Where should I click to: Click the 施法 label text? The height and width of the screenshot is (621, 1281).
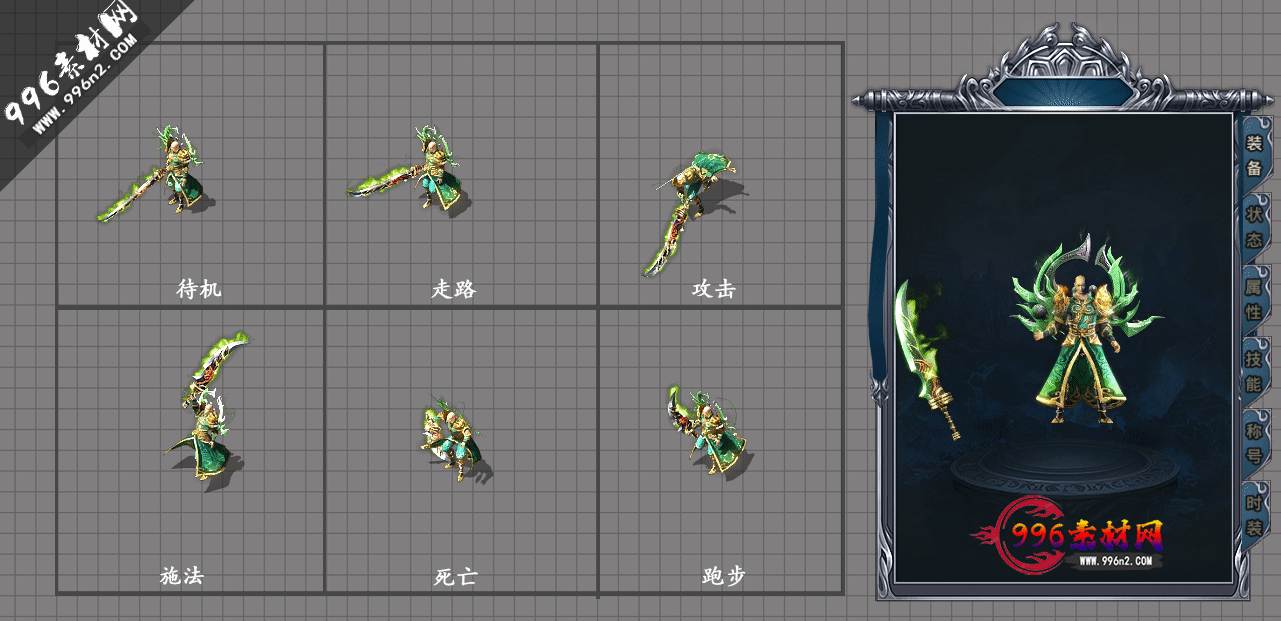[x=182, y=576]
